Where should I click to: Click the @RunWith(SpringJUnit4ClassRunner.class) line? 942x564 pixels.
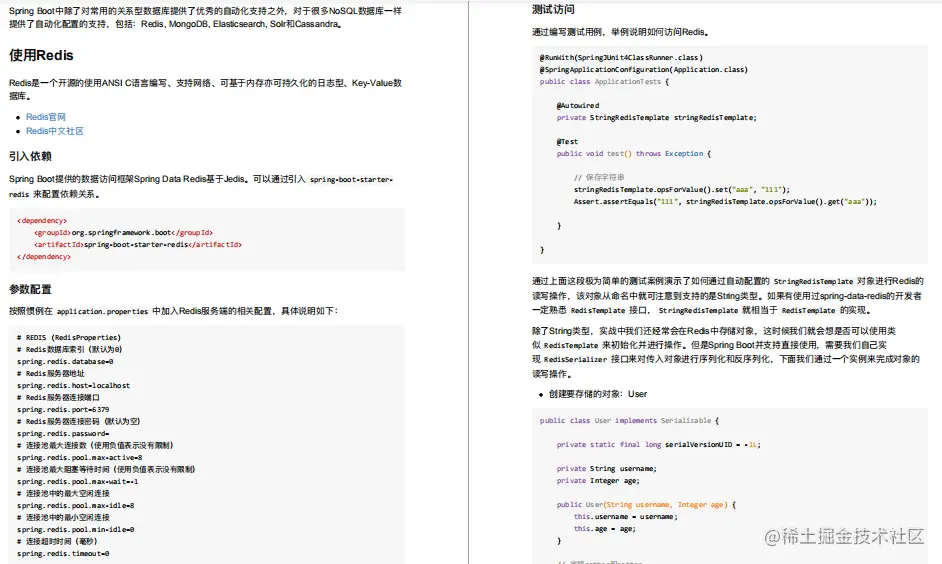point(621,58)
